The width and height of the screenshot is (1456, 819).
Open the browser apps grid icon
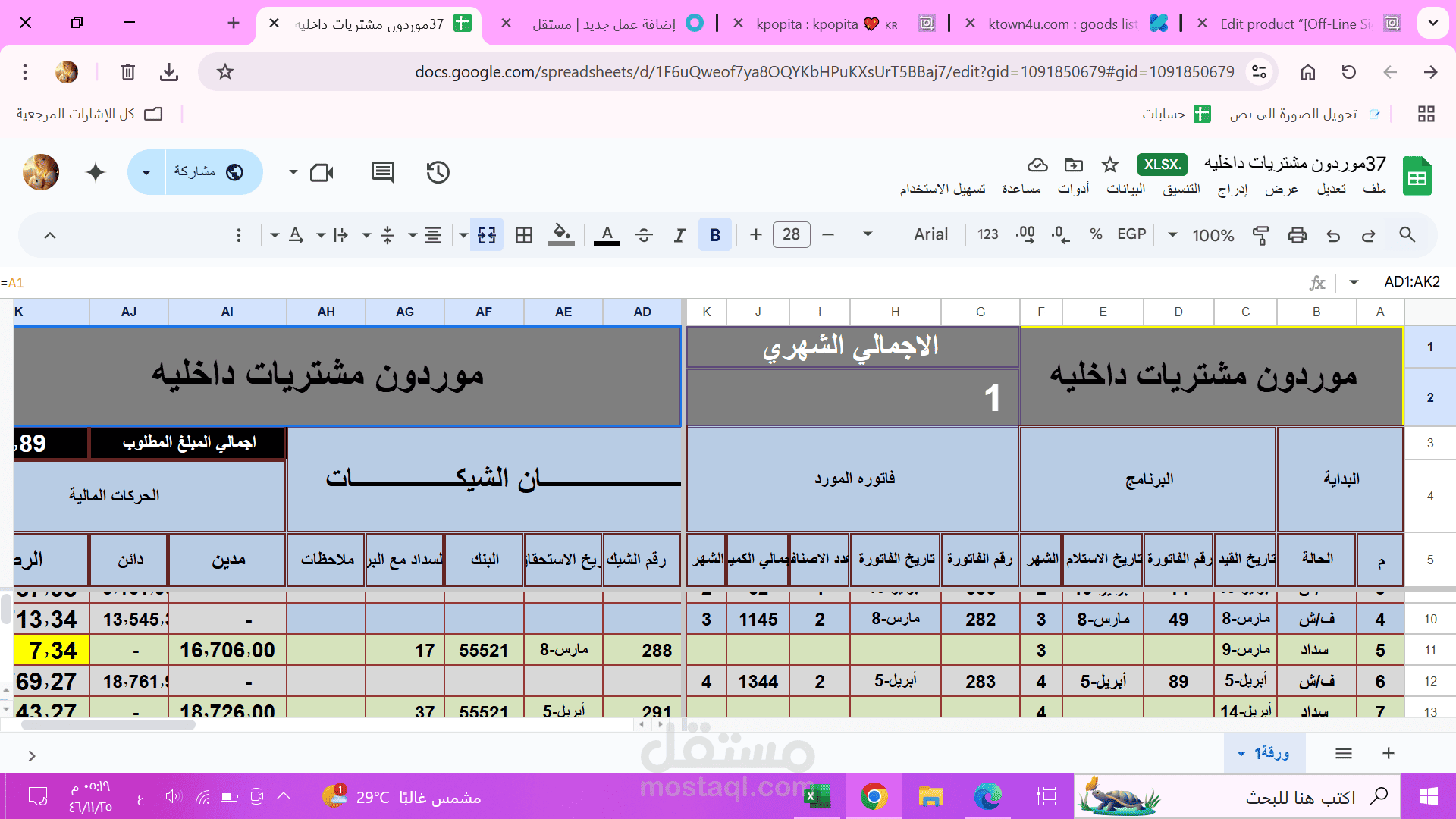click(x=1426, y=114)
